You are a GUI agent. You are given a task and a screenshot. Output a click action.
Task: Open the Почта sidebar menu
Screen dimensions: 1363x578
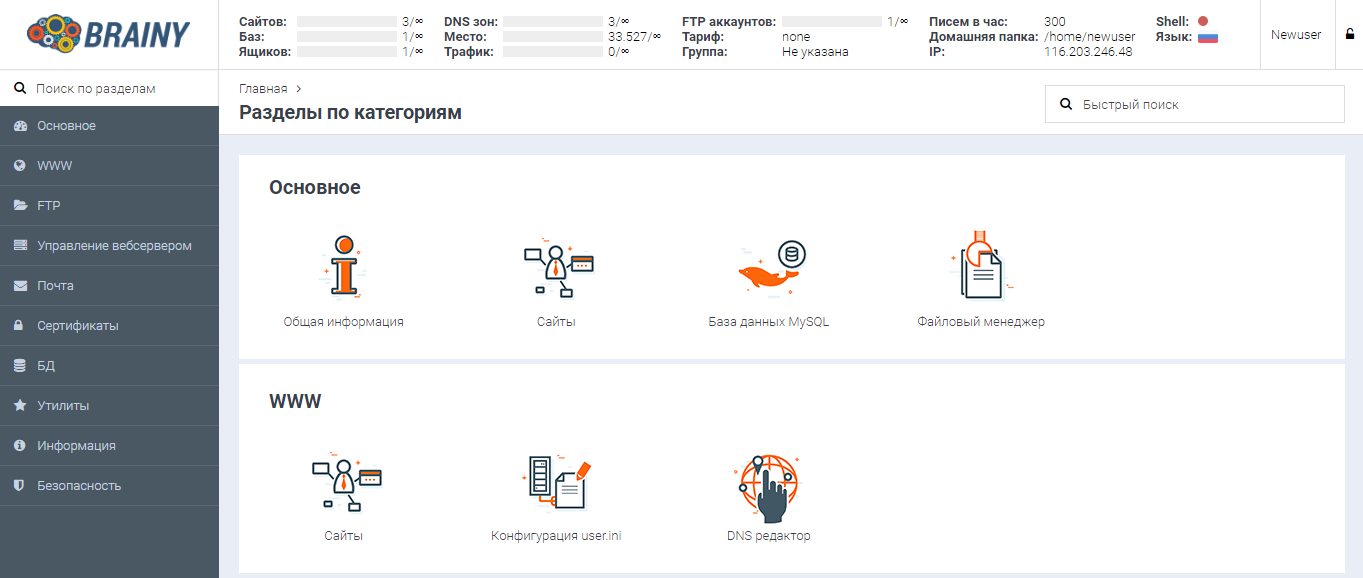pyautogui.click(x=55, y=286)
